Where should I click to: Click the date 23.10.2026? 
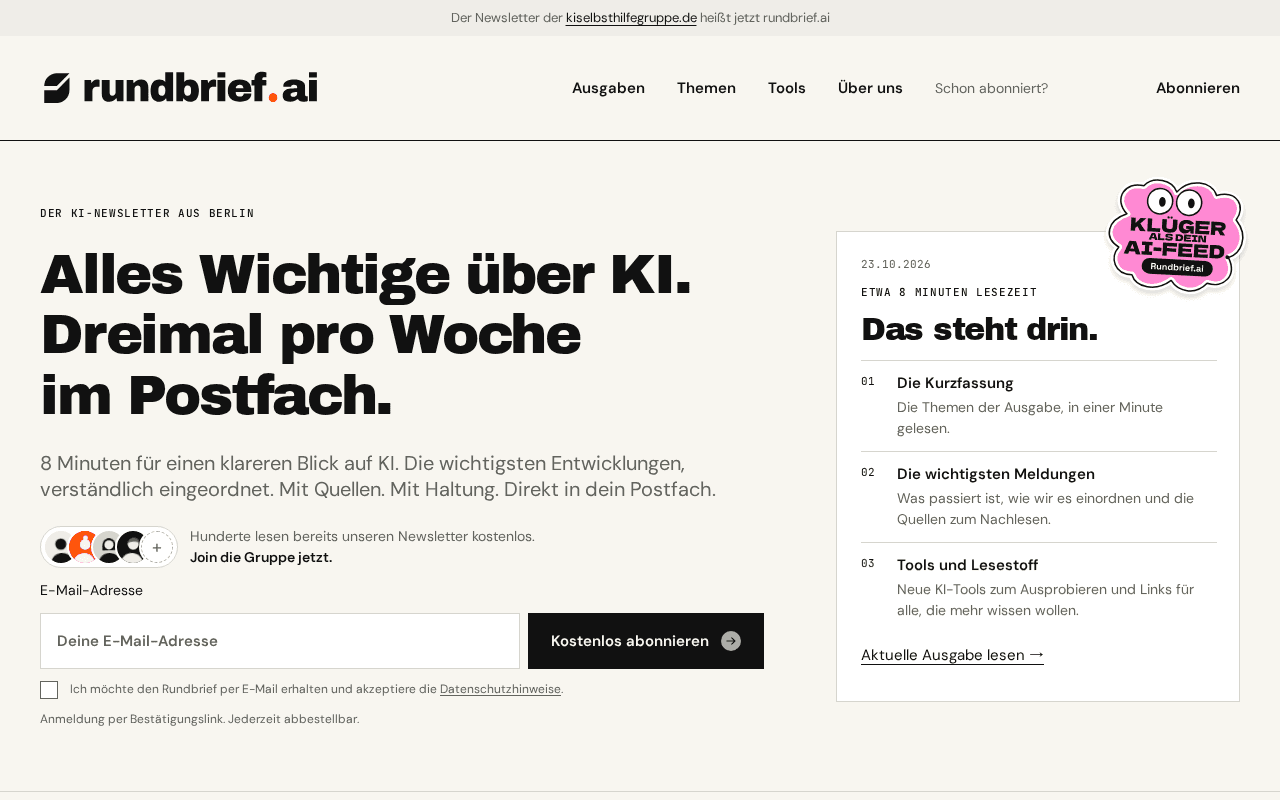point(896,264)
